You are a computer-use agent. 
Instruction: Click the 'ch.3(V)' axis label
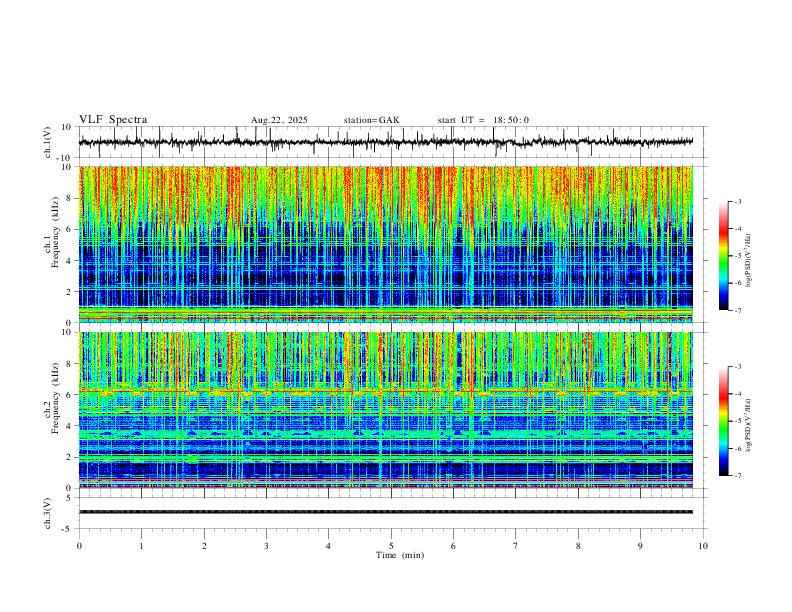48,513
